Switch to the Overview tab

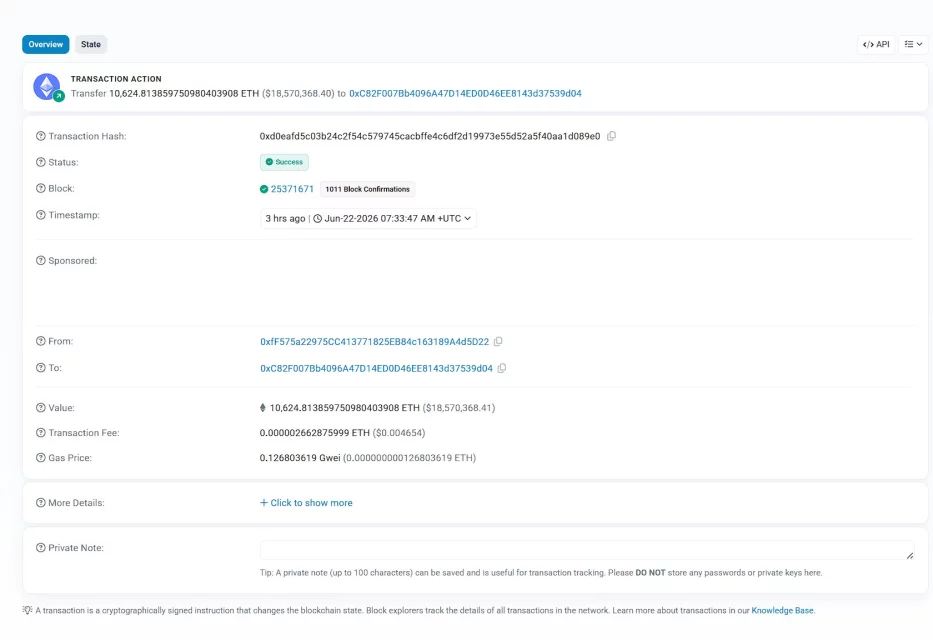click(46, 45)
